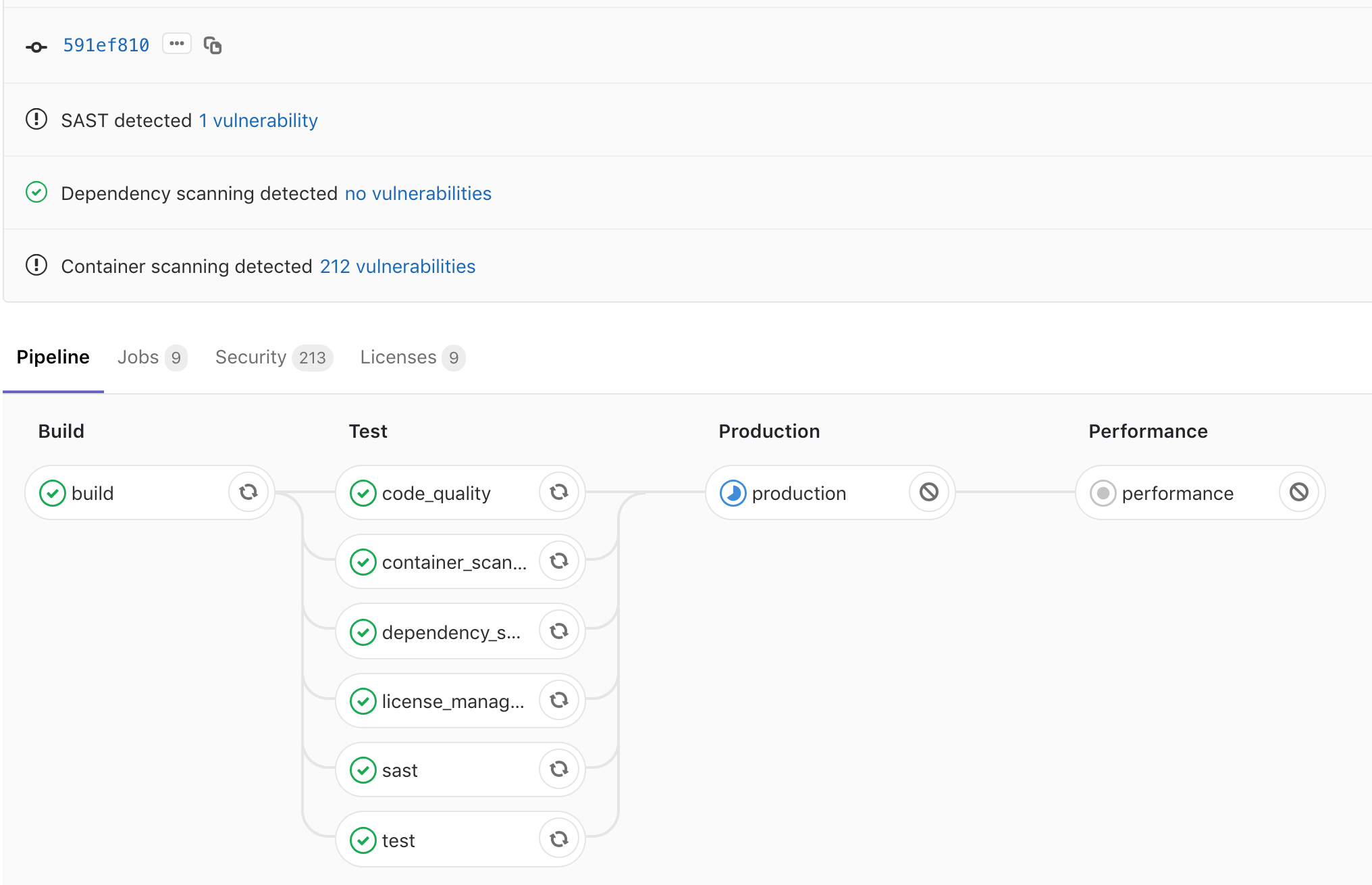Open commit 591ef810
1372x885 pixels.
point(105,45)
